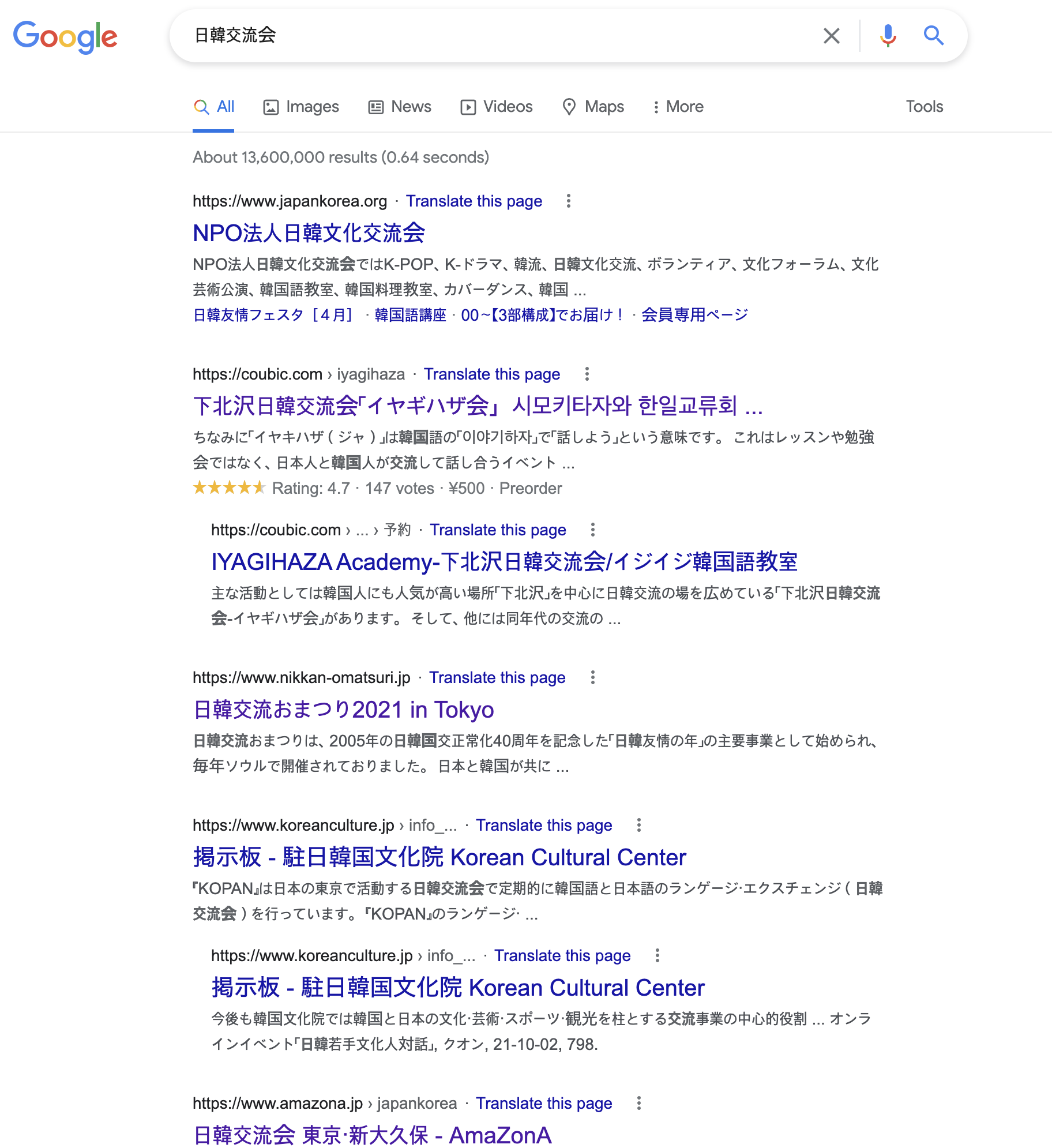
Task: Translate the japankorea.org result page
Action: pos(474,201)
